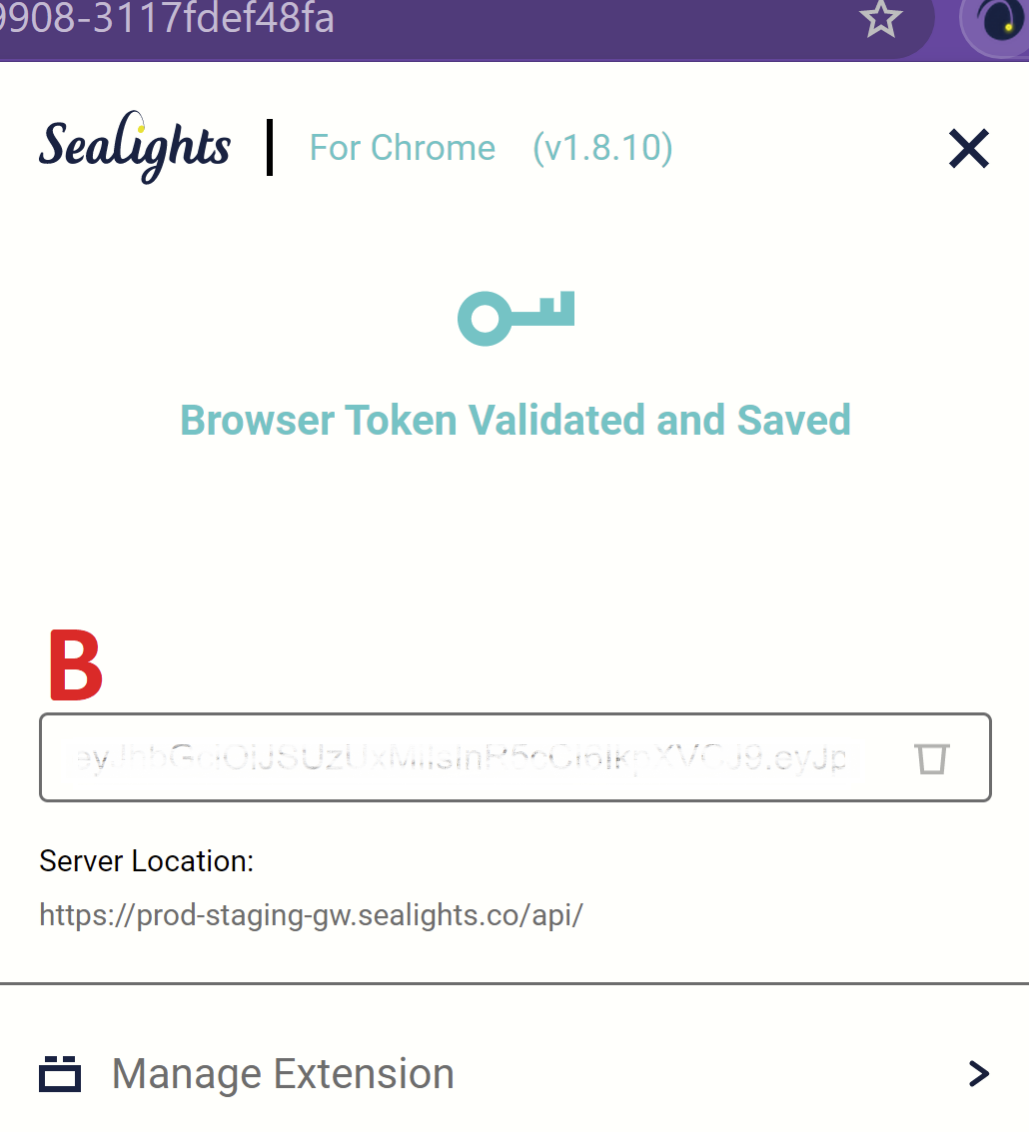Expand Manage Extension using the chevron arrow

(979, 1074)
